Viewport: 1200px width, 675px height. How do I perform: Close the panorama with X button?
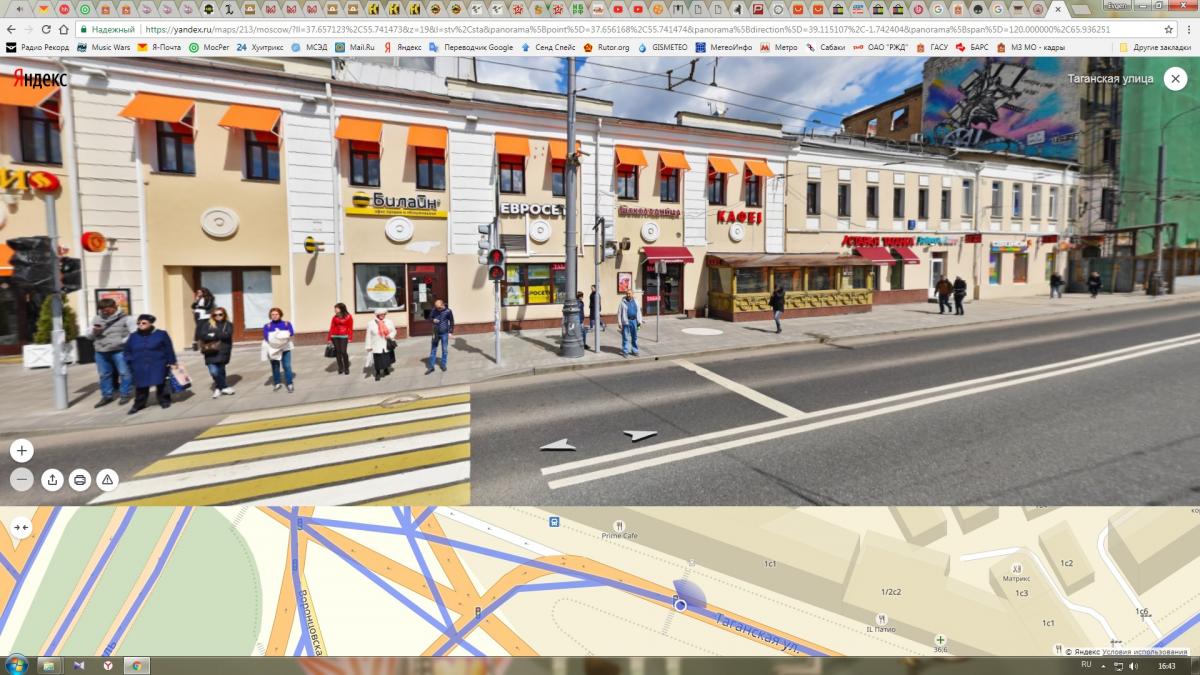[x=1174, y=78]
